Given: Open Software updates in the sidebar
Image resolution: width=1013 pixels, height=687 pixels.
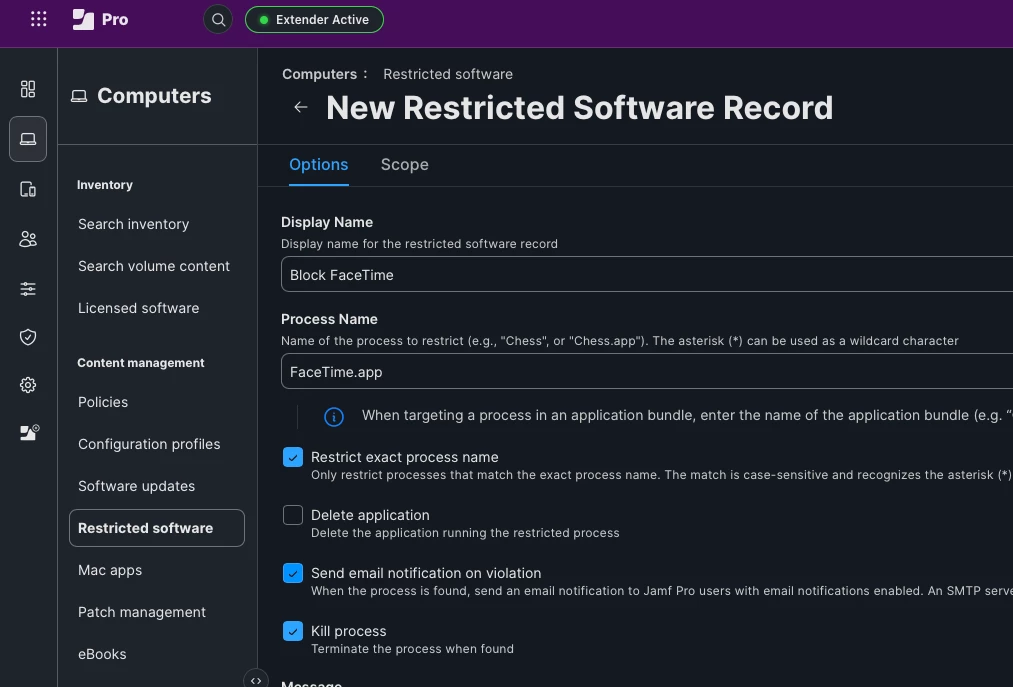Looking at the screenshot, I should 136,486.
